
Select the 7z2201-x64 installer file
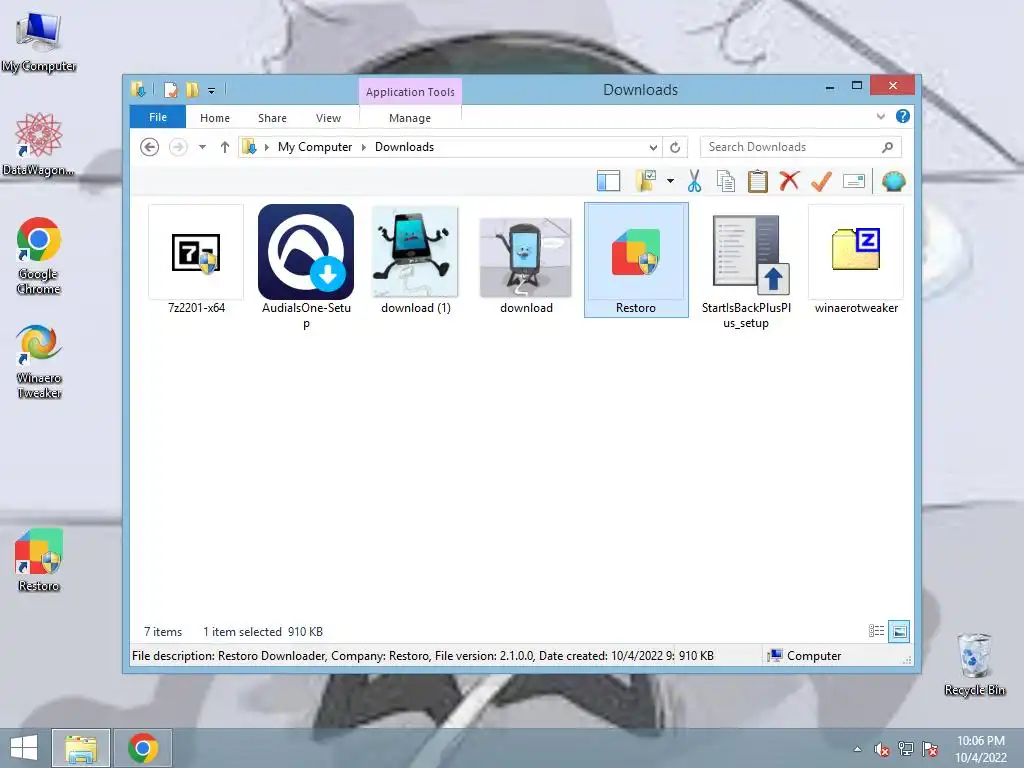(x=196, y=261)
